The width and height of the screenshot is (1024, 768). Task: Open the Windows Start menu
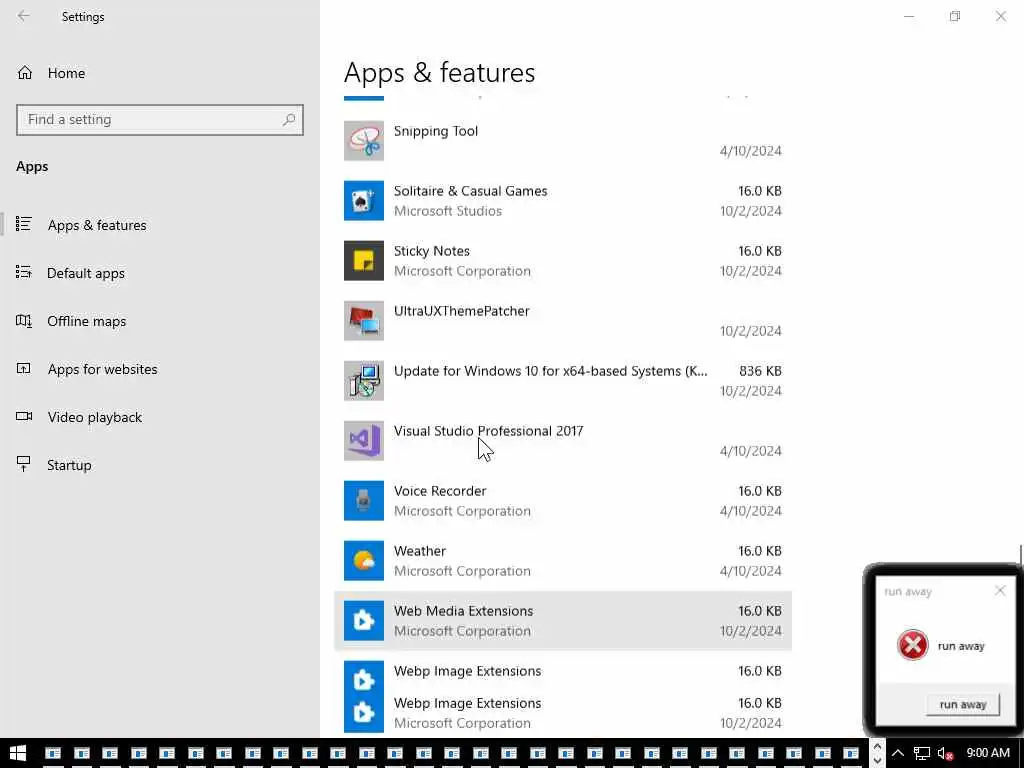18,753
